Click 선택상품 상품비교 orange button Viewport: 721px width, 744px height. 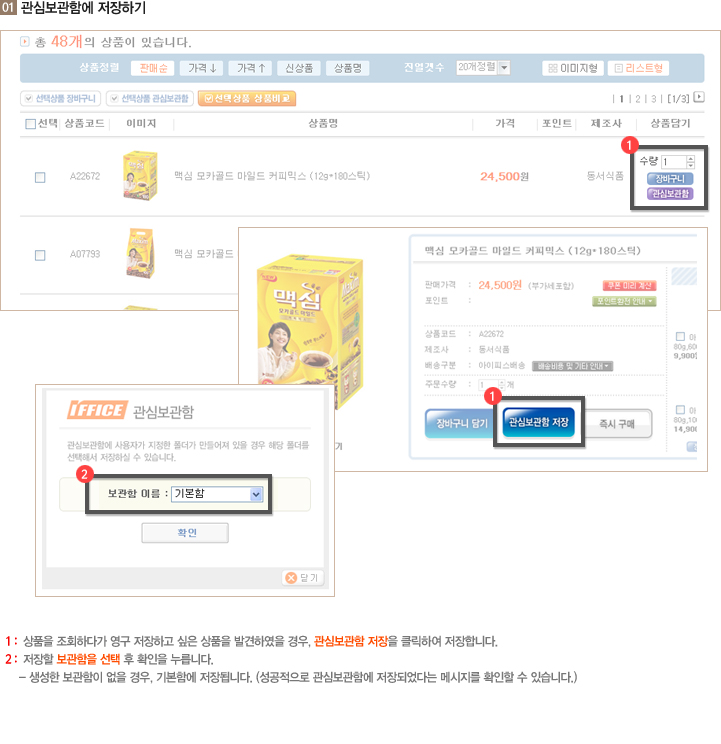click(247, 98)
